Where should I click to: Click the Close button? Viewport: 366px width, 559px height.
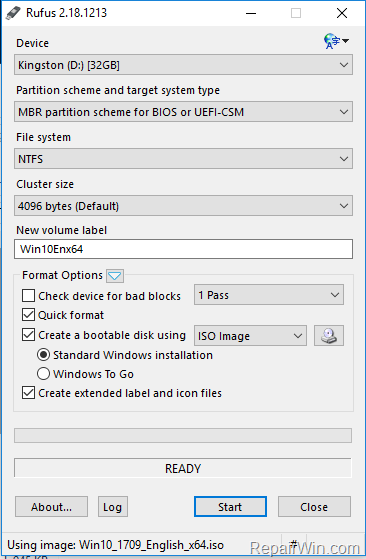(x=314, y=507)
